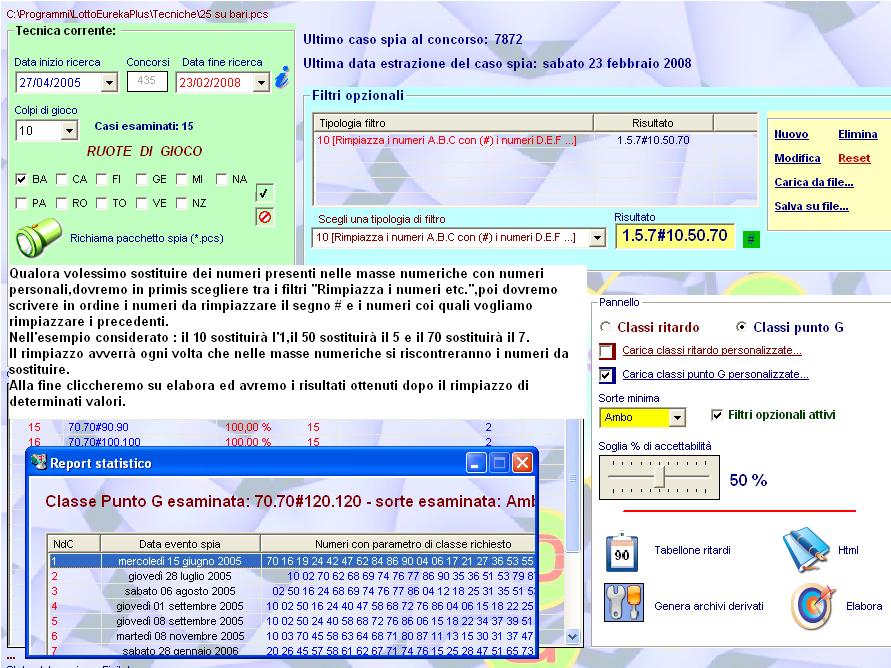Enable the NA wheel checkbox
The width and height of the screenshot is (891, 668).
(221, 179)
